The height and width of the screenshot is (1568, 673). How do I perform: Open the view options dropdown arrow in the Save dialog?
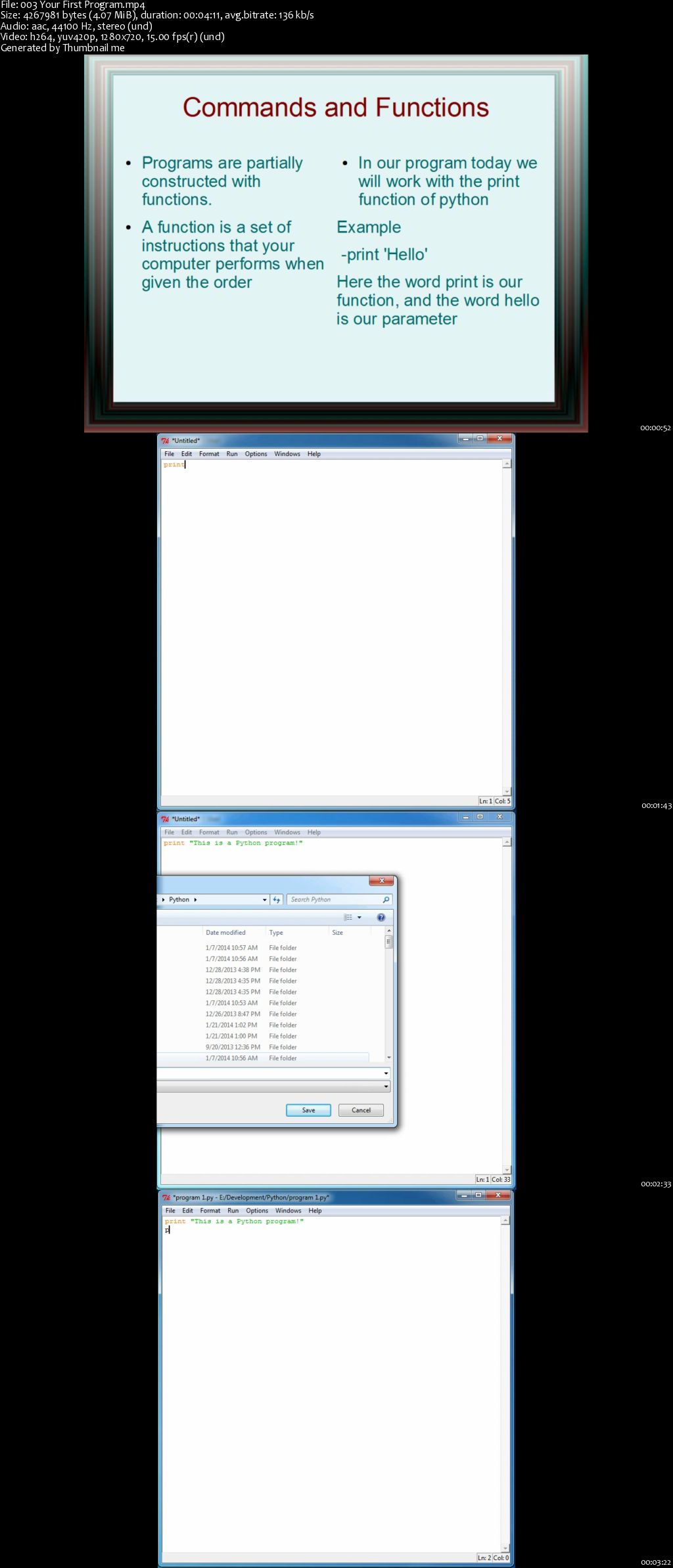coord(359,917)
